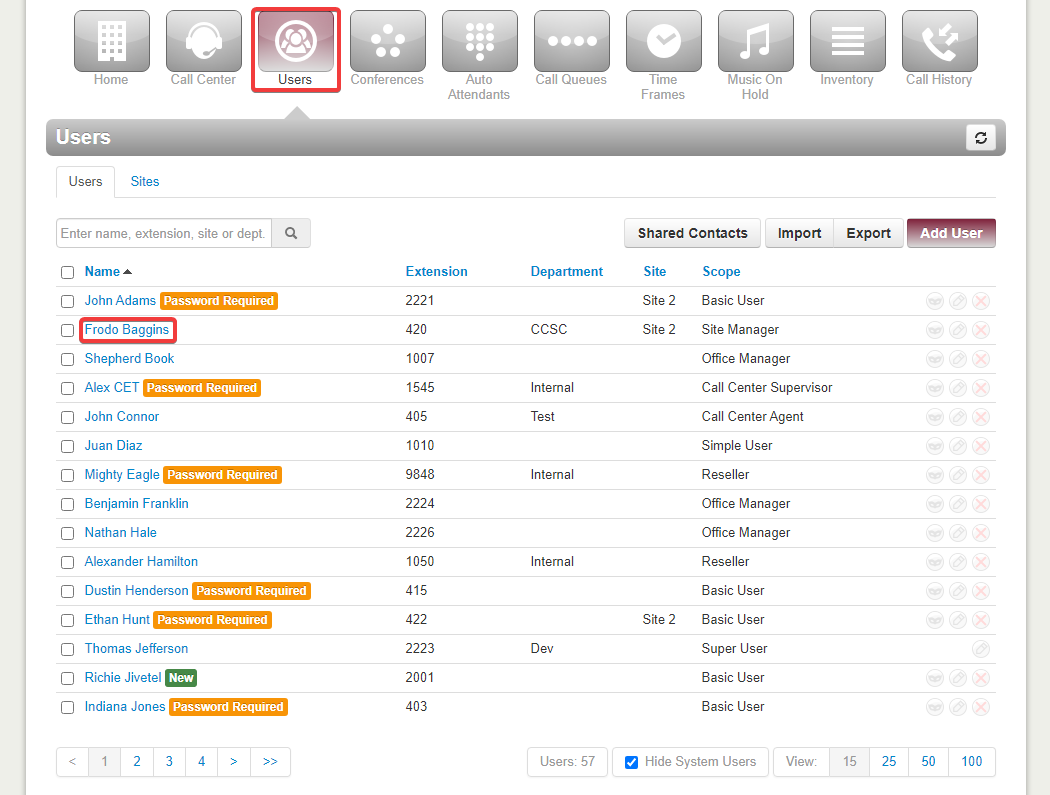Screen dimensions: 1050x795
Task: Open Thomas Jefferson's user profile link
Action: (136, 649)
